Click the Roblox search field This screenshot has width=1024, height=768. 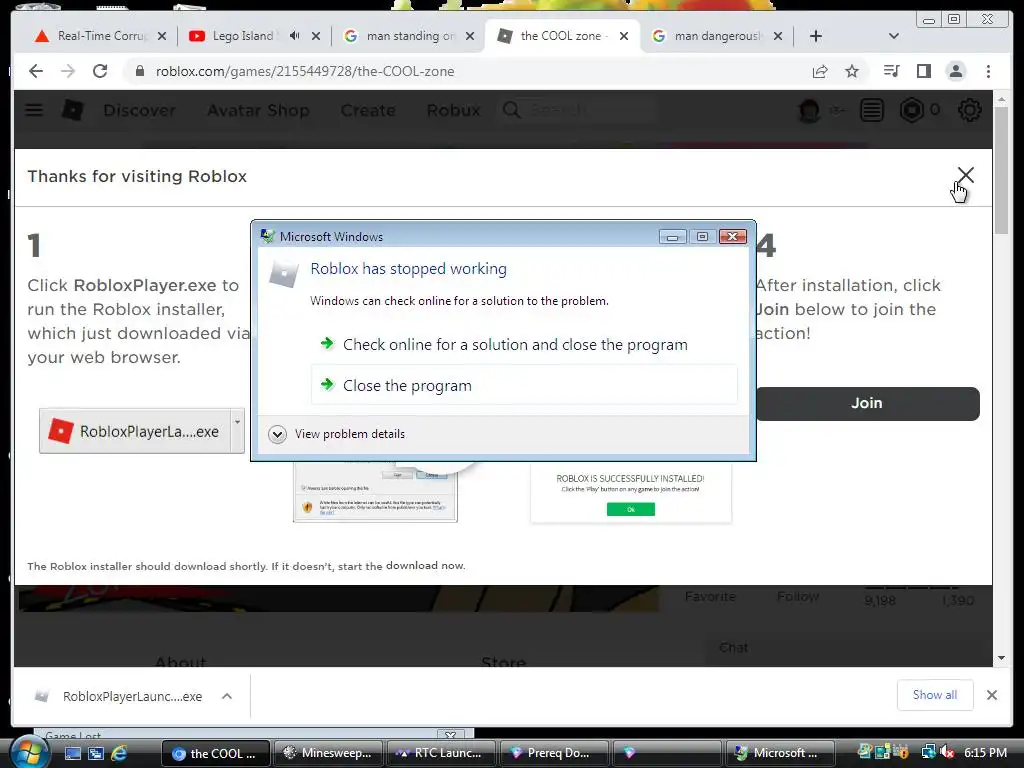pyautogui.click(x=578, y=110)
